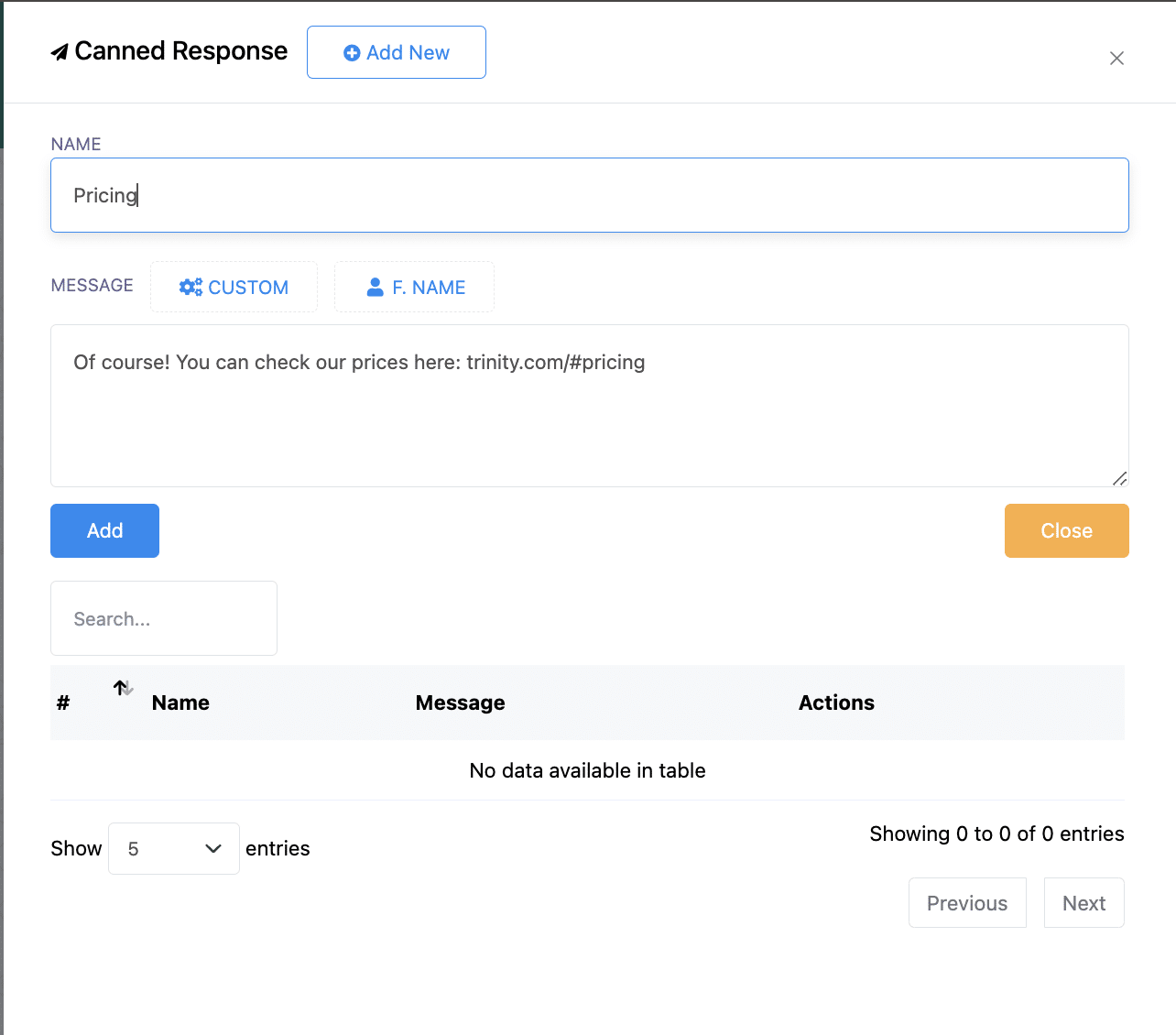Viewport: 1176px width, 1035px height.
Task: Click the 'No data available in table' row
Action: [587, 770]
